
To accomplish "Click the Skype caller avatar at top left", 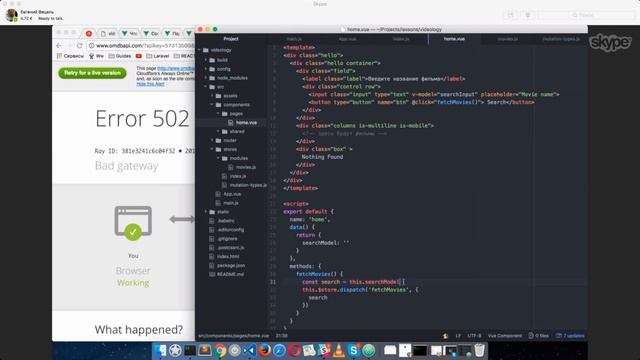I will click(11, 15).
